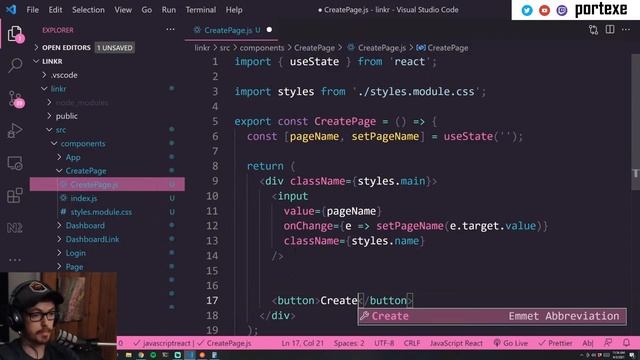The image size is (640, 360).
Task: Click the Twitter icon in overlay
Action: (527, 10)
